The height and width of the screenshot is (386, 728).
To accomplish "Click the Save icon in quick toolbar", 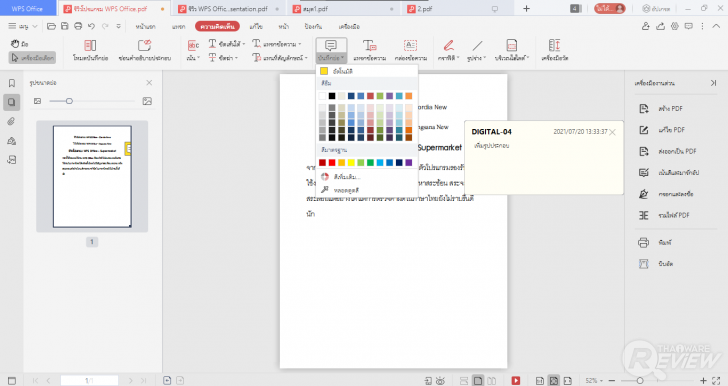I will 65,26.
